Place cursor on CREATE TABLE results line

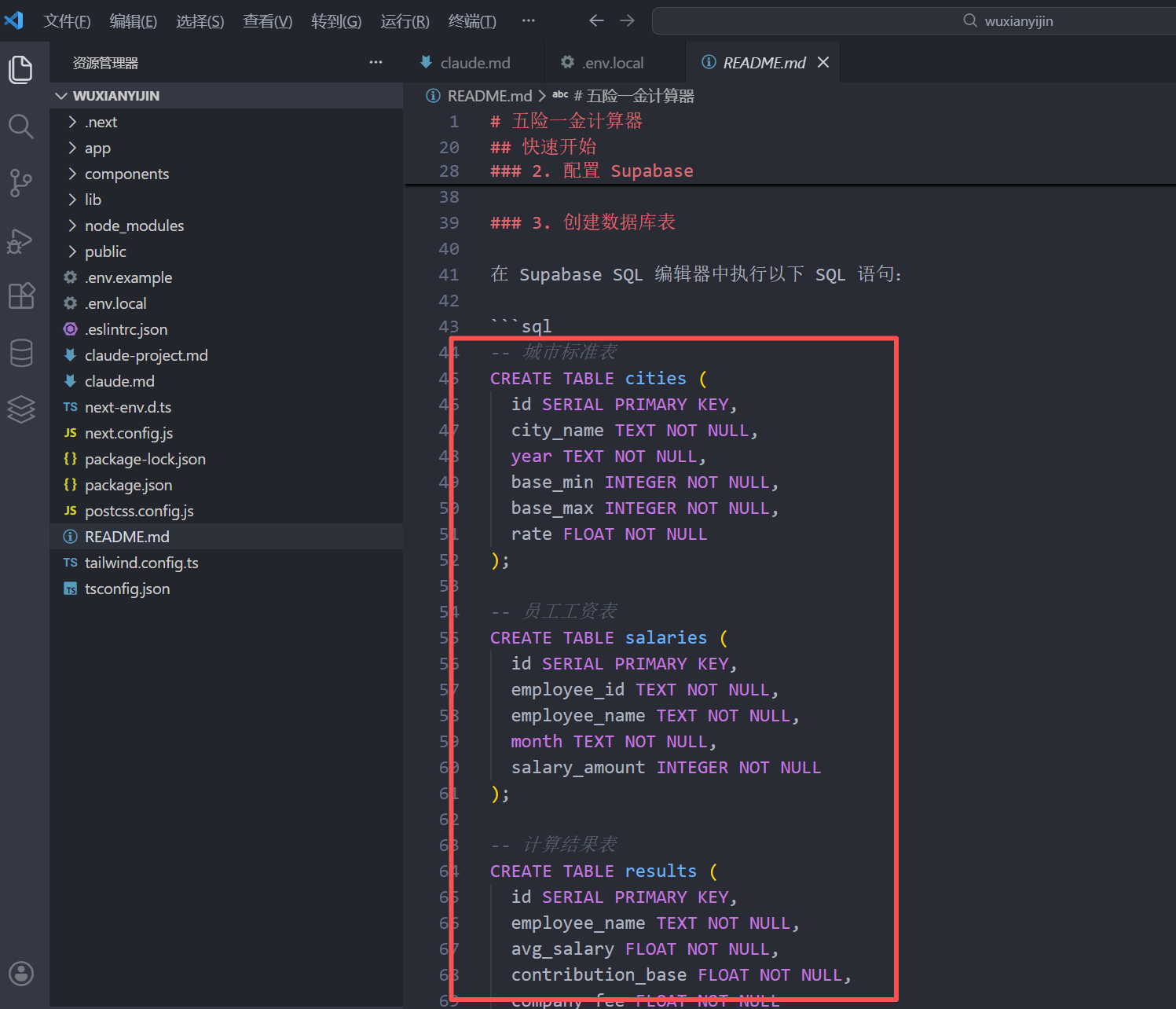click(x=603, y=871)
